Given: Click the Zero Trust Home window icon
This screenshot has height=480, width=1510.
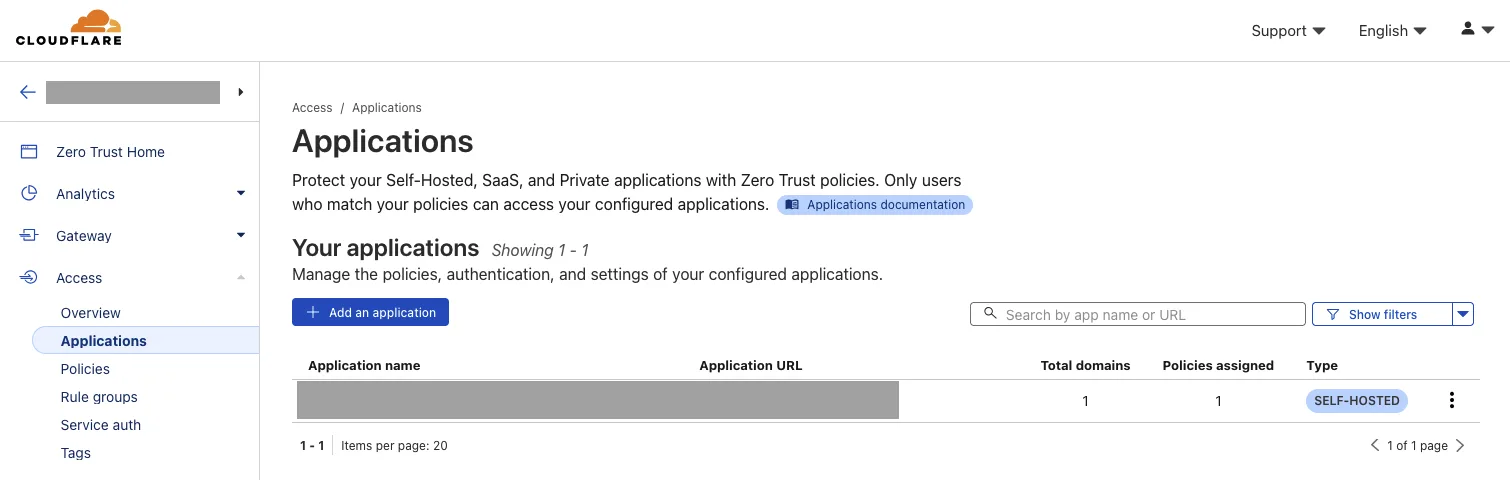Looking at the screenshot, I should point(29,152).
